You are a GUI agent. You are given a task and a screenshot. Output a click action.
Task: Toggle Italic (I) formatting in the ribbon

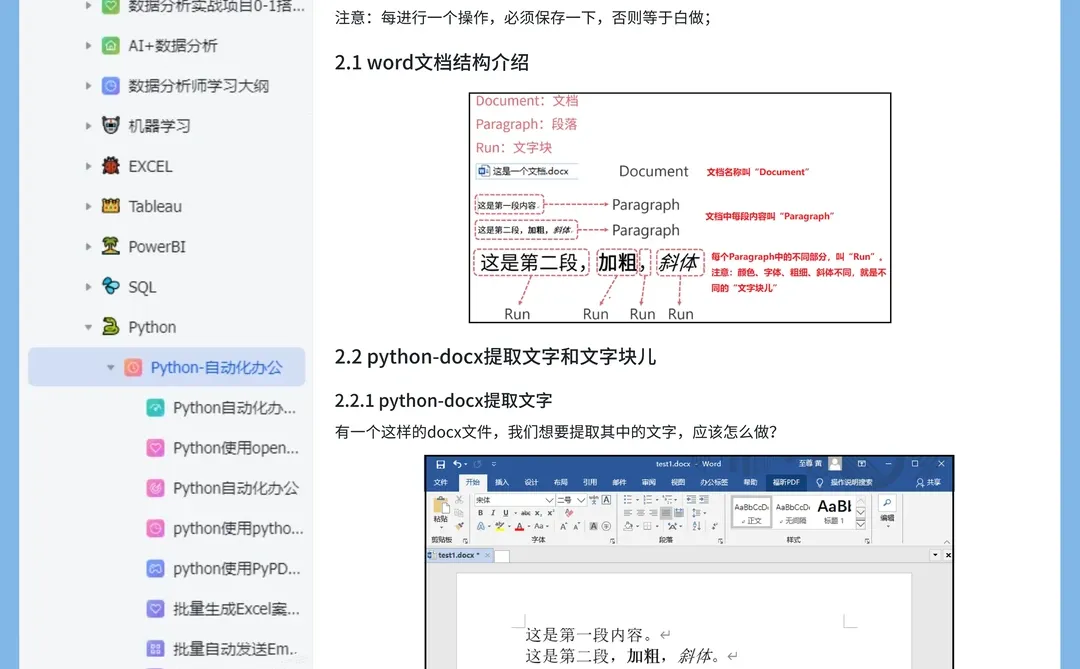coord(492,512)
